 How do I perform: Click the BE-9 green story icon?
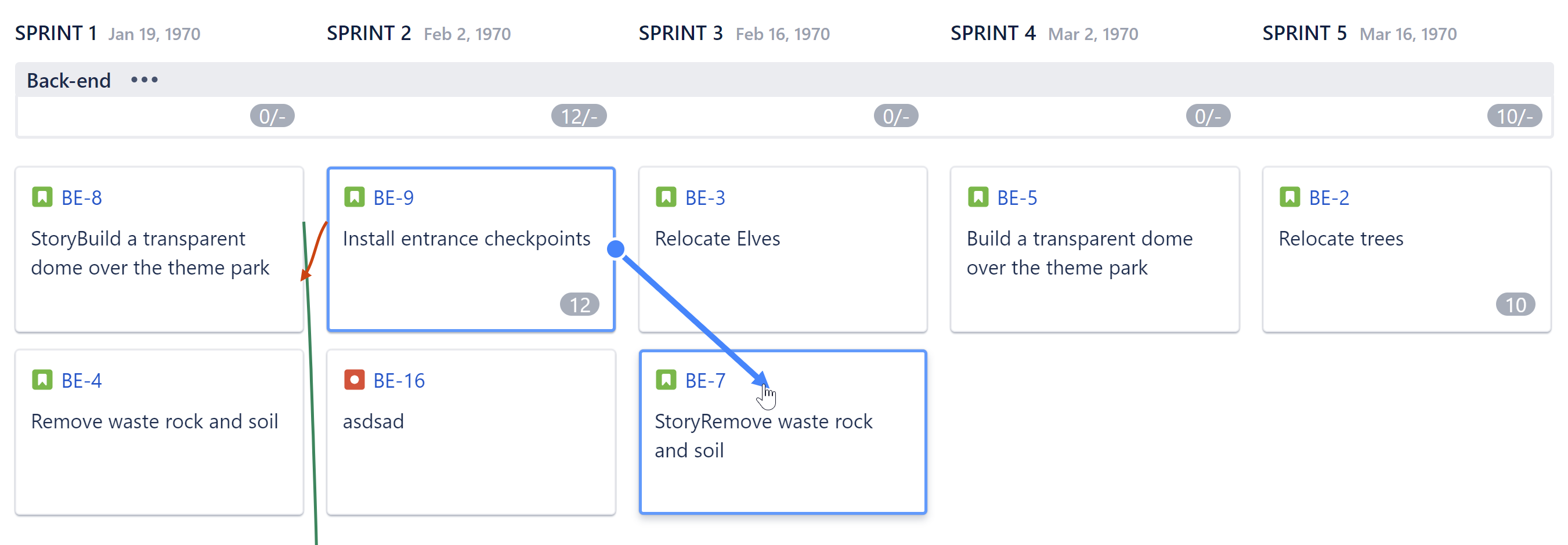coord(353,197)
